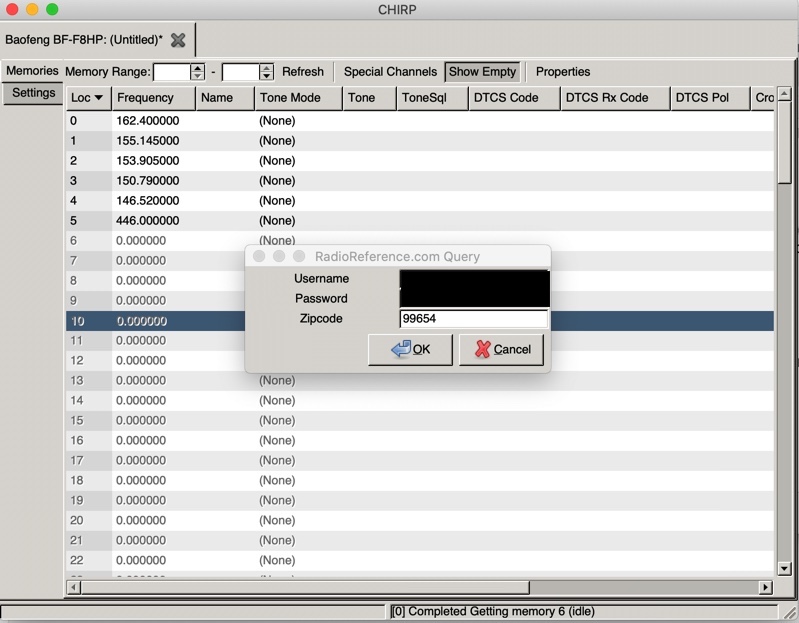
Task: Click the Memory Range end field
Action: (241, 72)
